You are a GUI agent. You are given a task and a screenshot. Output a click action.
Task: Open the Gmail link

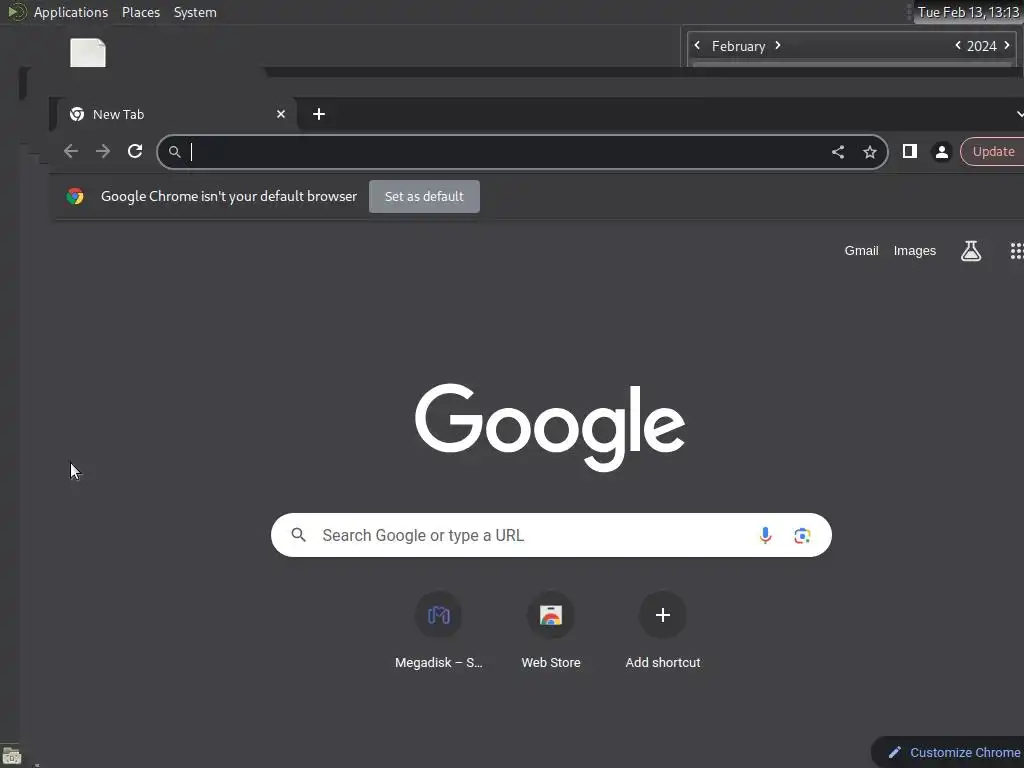click(x=861, y=251)
